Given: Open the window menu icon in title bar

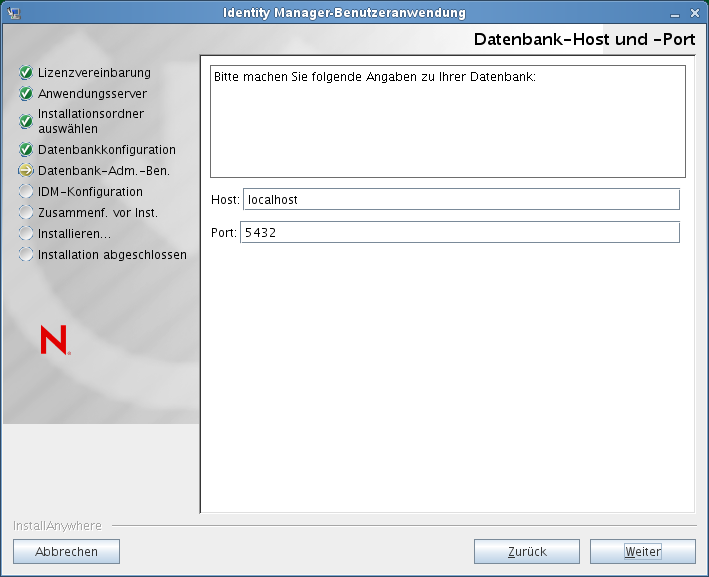Looking at the screenshot, I should pyautogui.click(x=14, y=13).
